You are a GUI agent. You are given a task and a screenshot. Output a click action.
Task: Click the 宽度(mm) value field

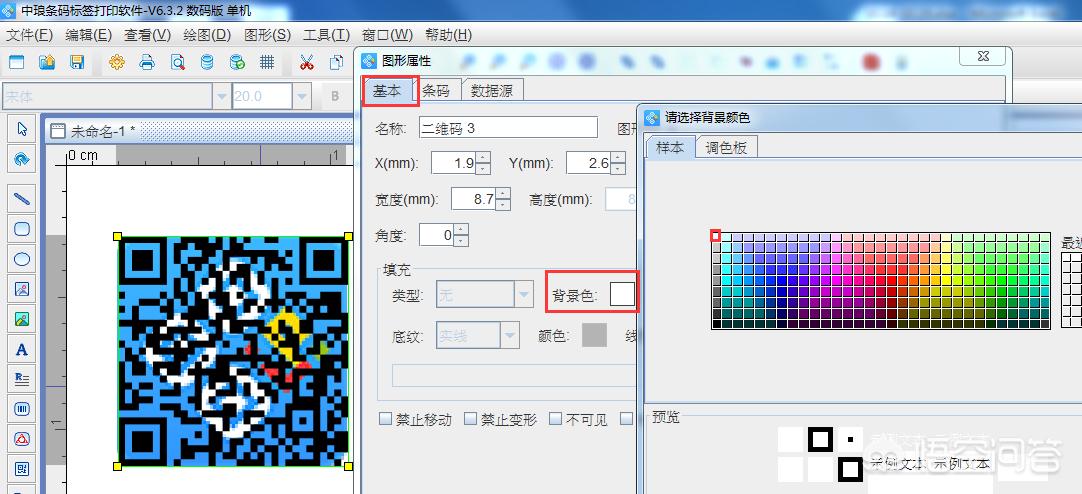(474, 199)
